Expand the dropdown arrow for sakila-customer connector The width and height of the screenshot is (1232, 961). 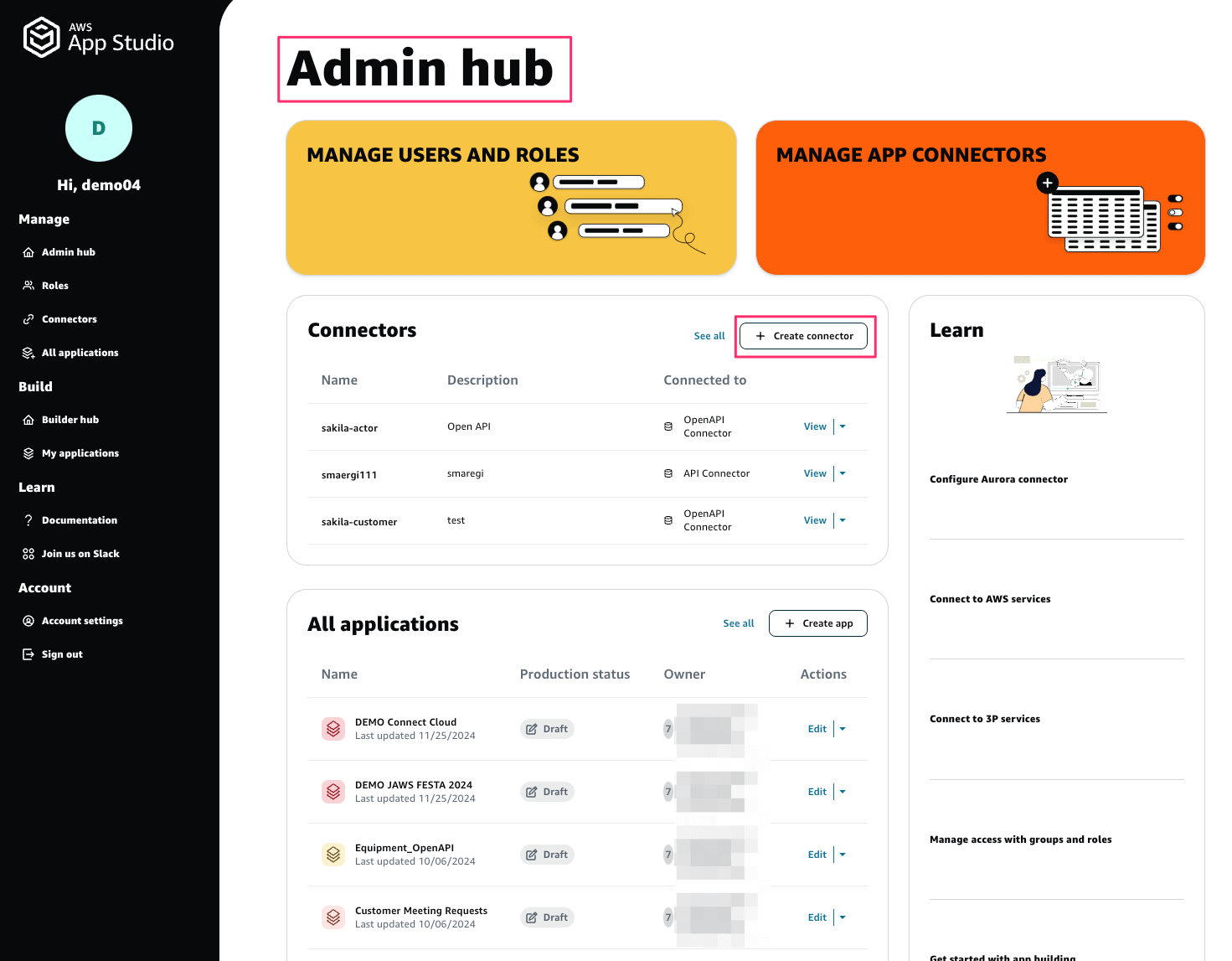pos(843,520)
